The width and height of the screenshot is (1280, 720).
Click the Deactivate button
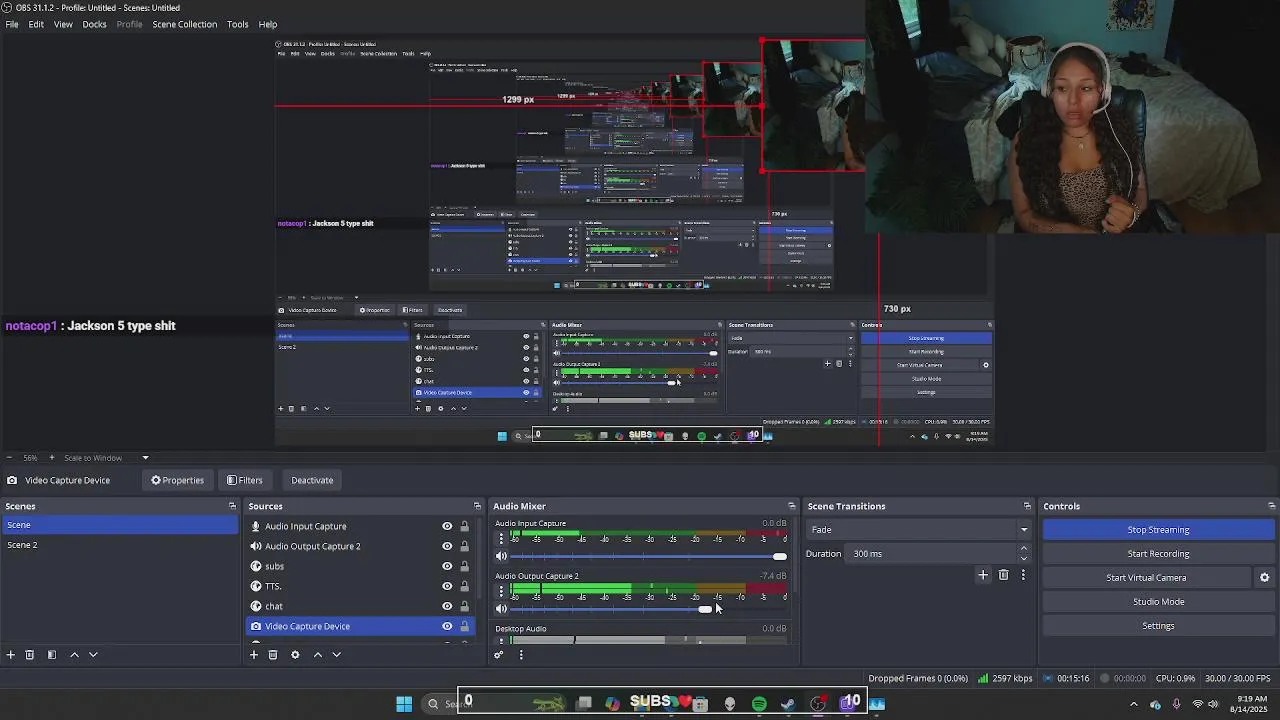312,480
